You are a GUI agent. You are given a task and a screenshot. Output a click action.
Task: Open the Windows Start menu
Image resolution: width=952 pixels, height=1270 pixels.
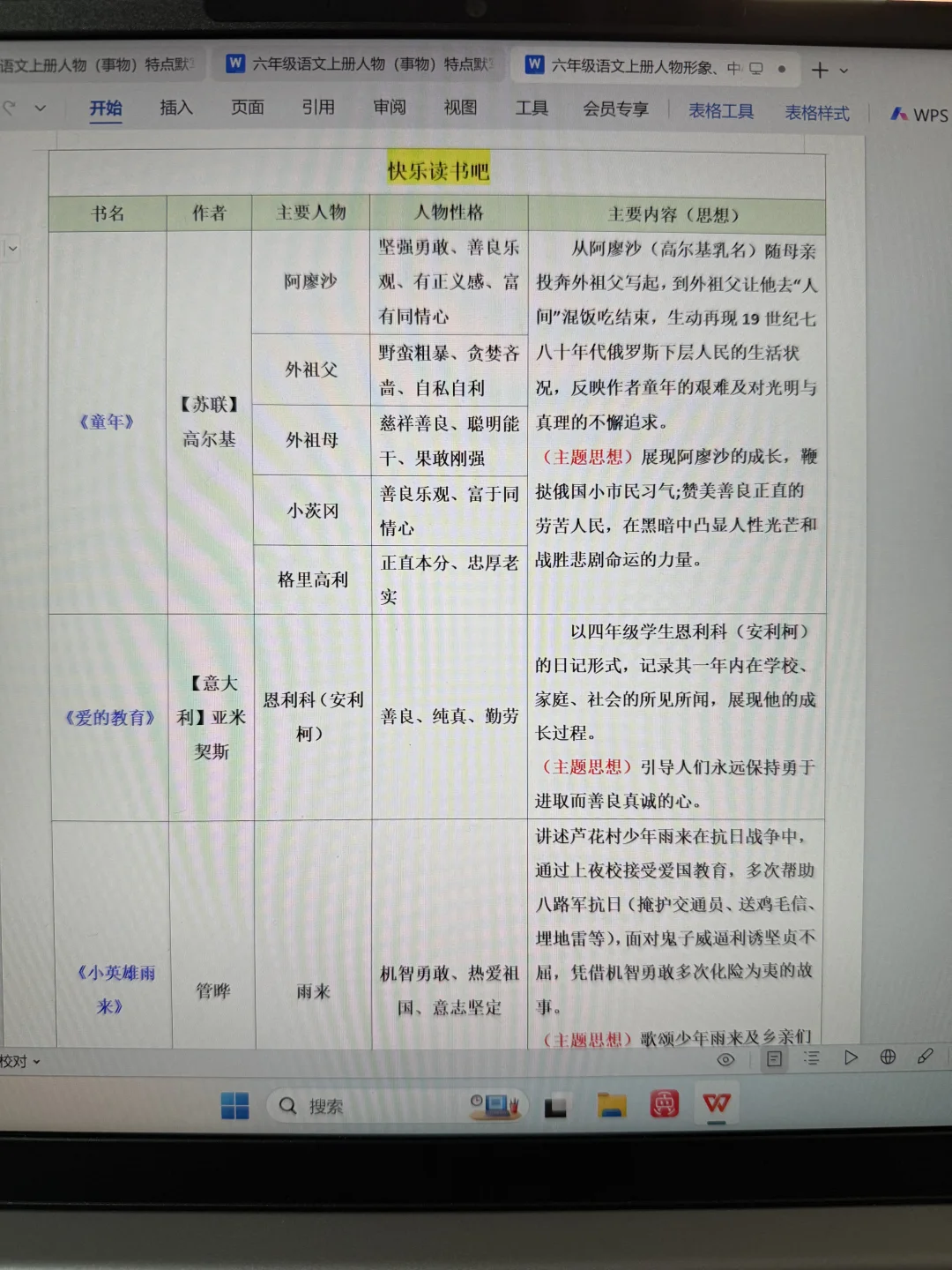click(x=235, y=1105)
